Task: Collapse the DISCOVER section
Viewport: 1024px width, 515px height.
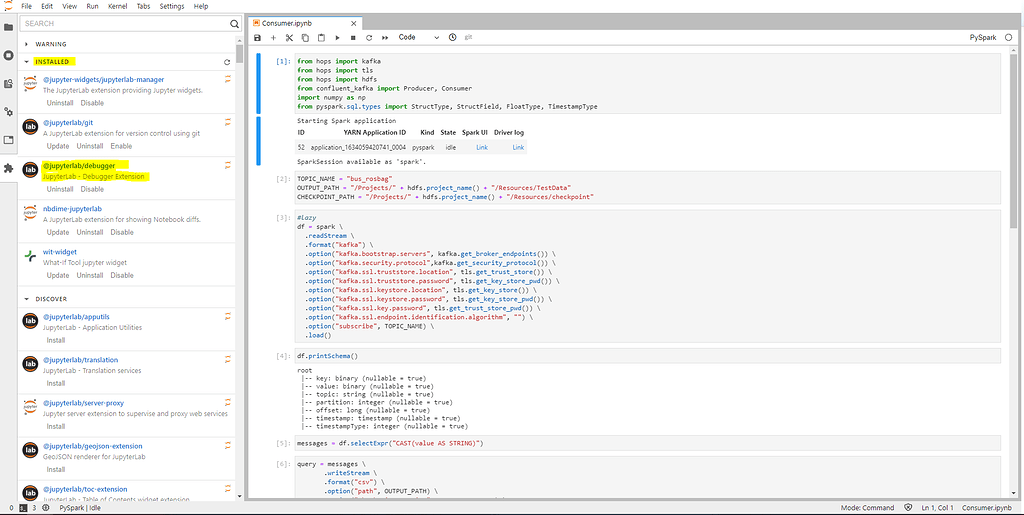Action: pos(27,298)
